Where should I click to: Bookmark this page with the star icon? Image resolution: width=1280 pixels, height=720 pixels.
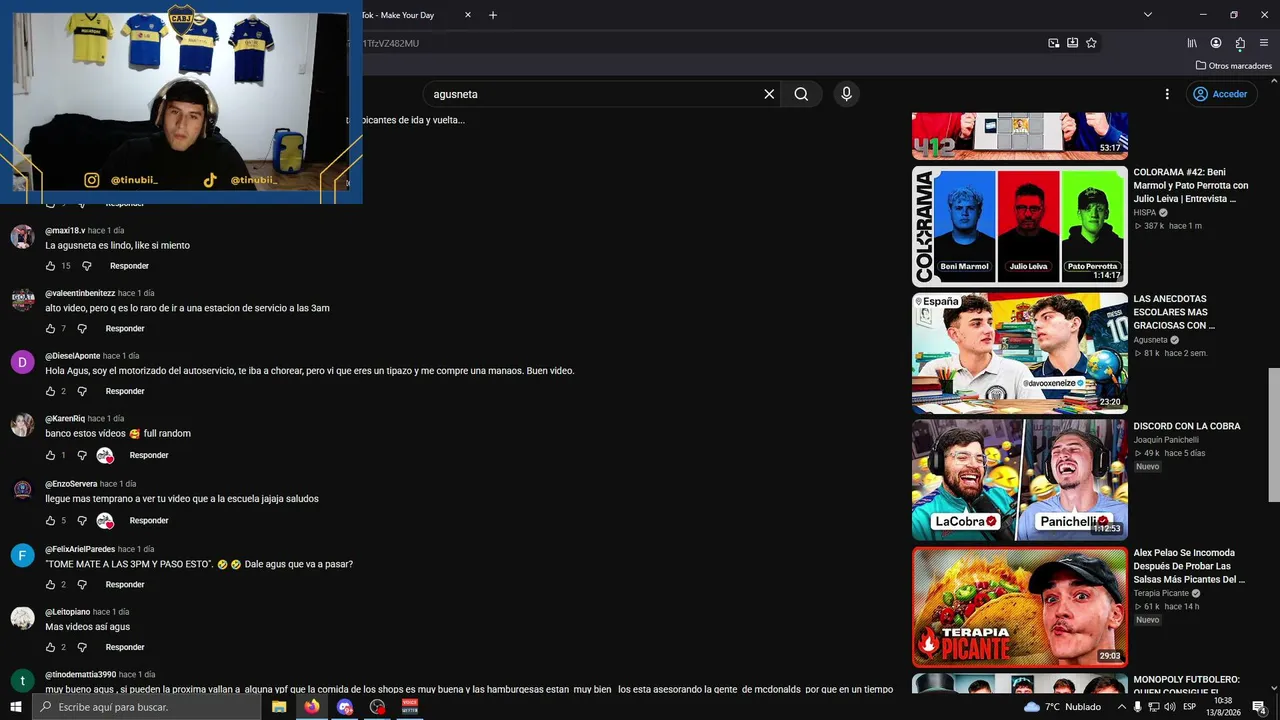coord(1091,43)
